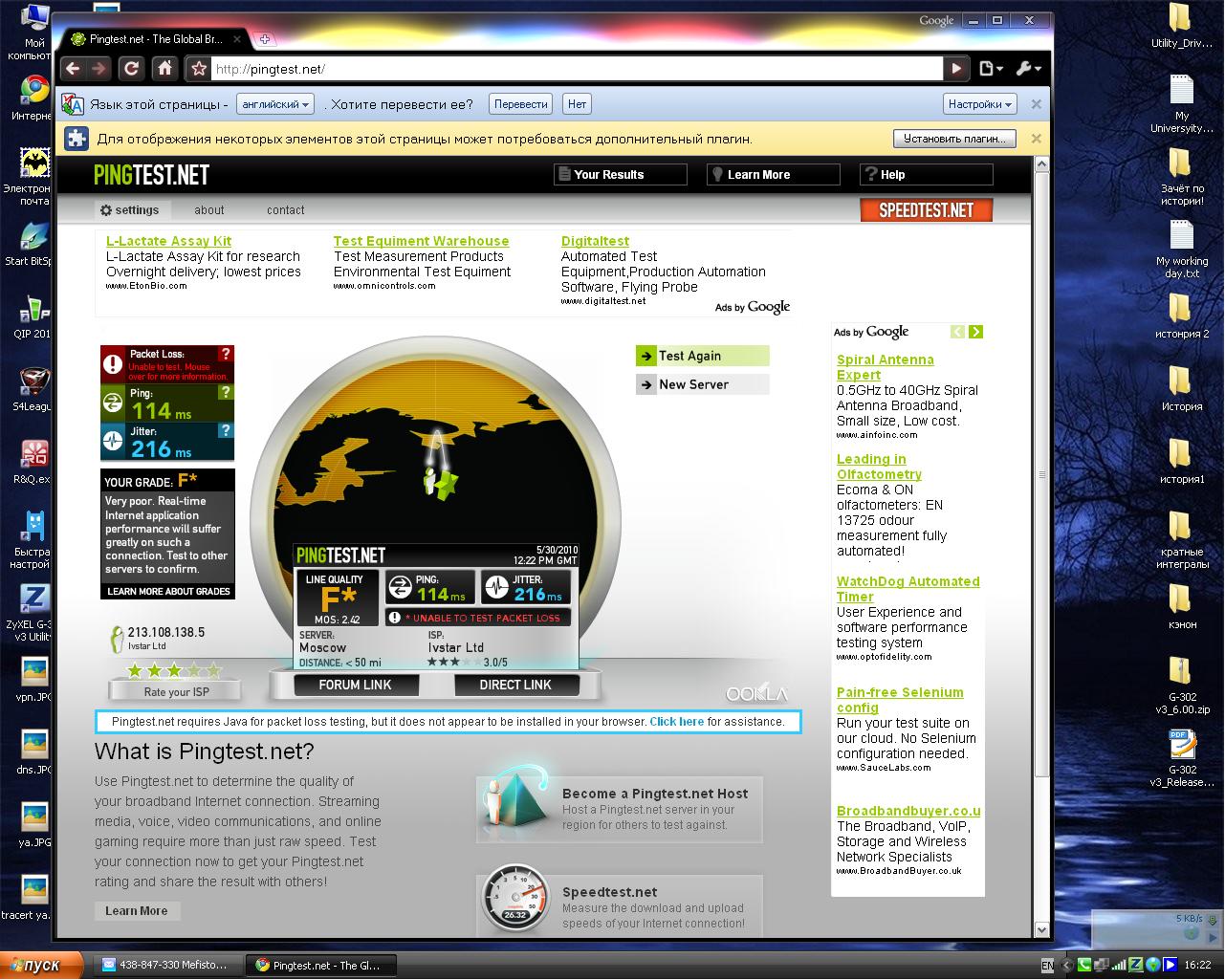Image resolution: width=1225 pixels, height=980 pixels.
Task: Click the Jitter question mark icon
Action: (x=226, y=430)
